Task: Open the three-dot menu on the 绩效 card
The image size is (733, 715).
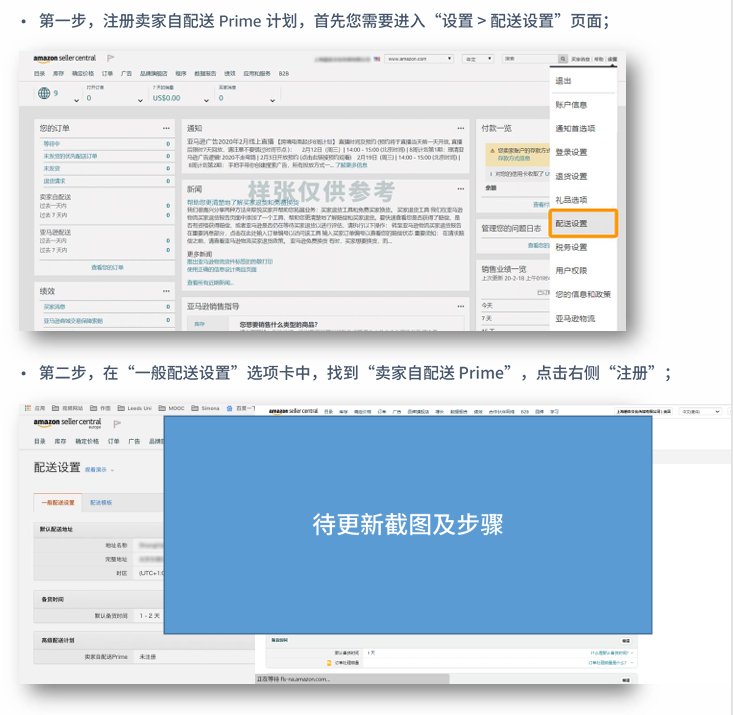Action: tap(166, 291)
